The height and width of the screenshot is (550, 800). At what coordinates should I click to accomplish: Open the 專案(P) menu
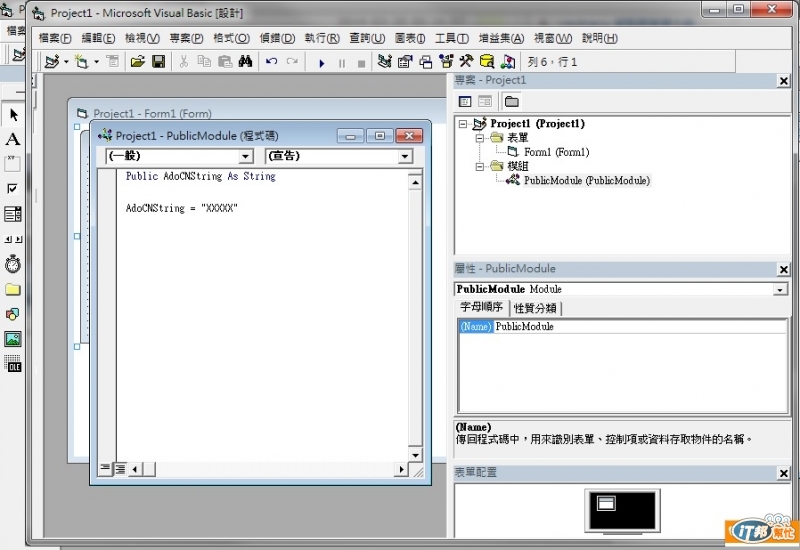tap(186, 38)
